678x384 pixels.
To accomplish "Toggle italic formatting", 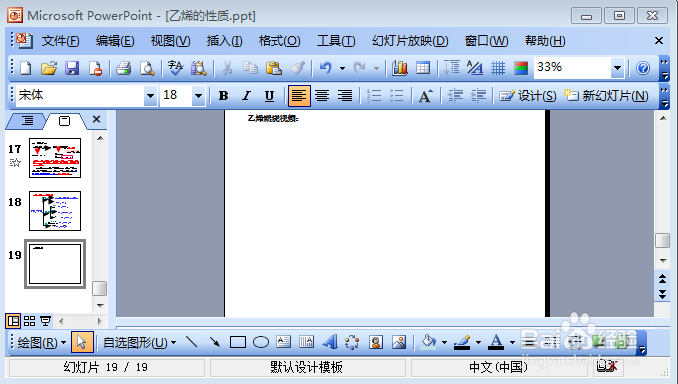I will point(246,96).
